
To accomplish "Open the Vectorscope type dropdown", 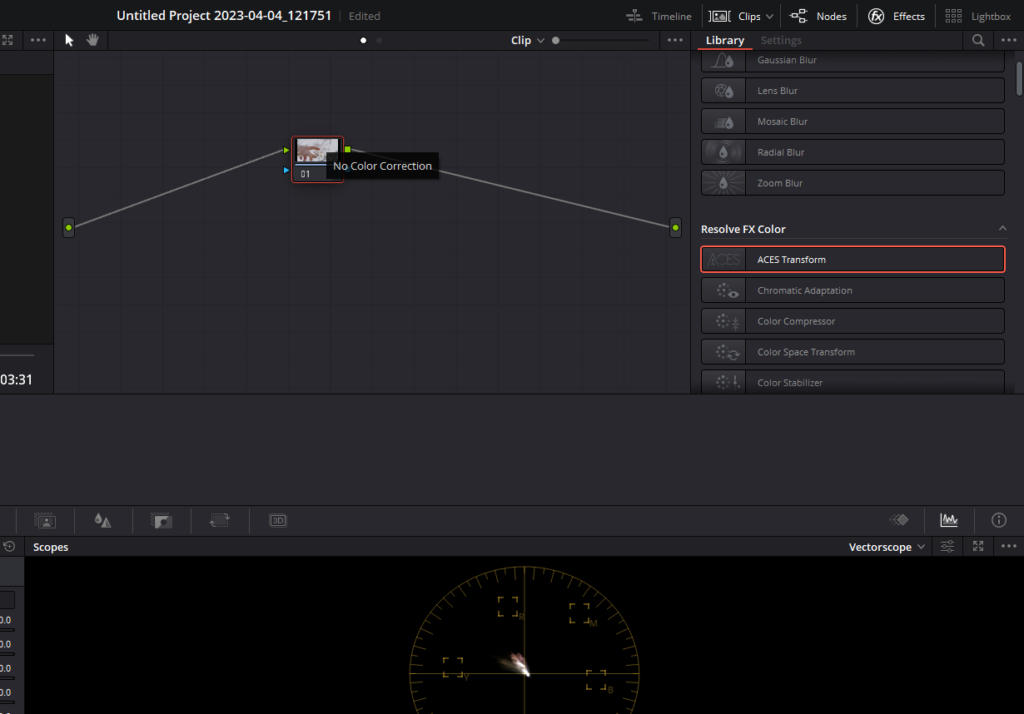I will click(x=886, y=547).
